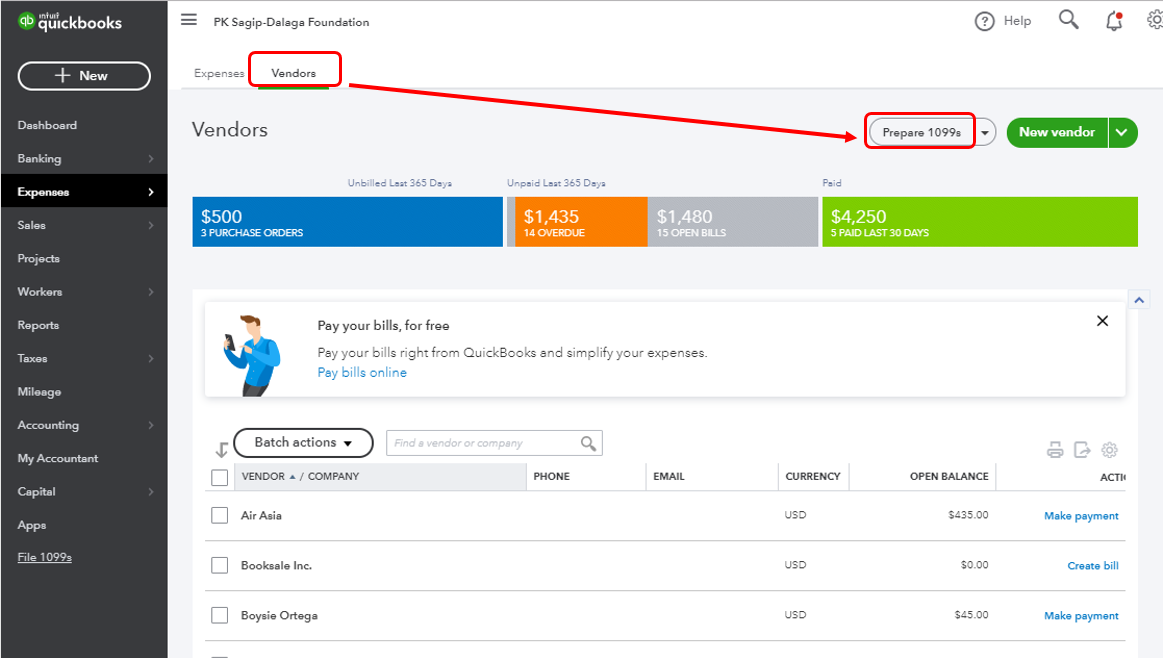Expand the Sales sidebar menu
Screen dimensions: 1163x658
click(151, 226)
